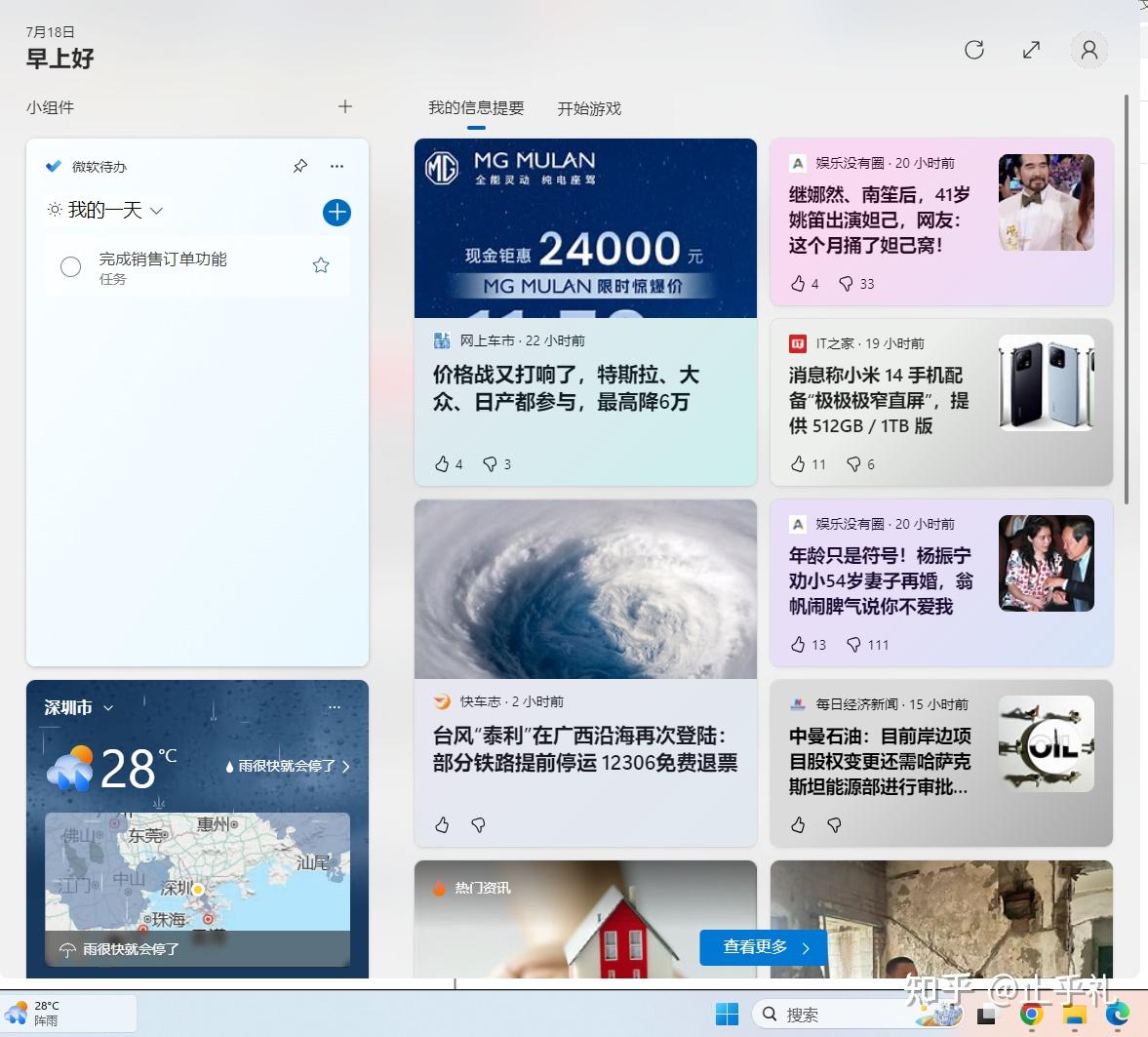Click the IT之家 source label
The height and width of the screenshot is (1037, 1148).
(835, 343)
